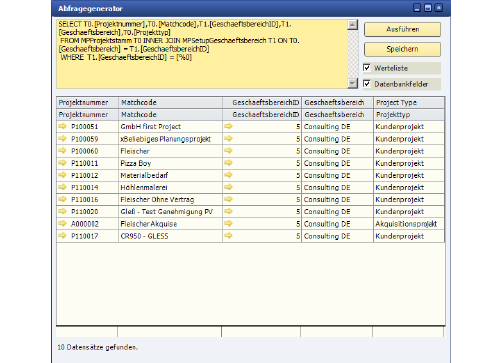Select the top GeschaeftsbereichID column header
This screenshot has height=363, width=502.
(x=262, y=103)
